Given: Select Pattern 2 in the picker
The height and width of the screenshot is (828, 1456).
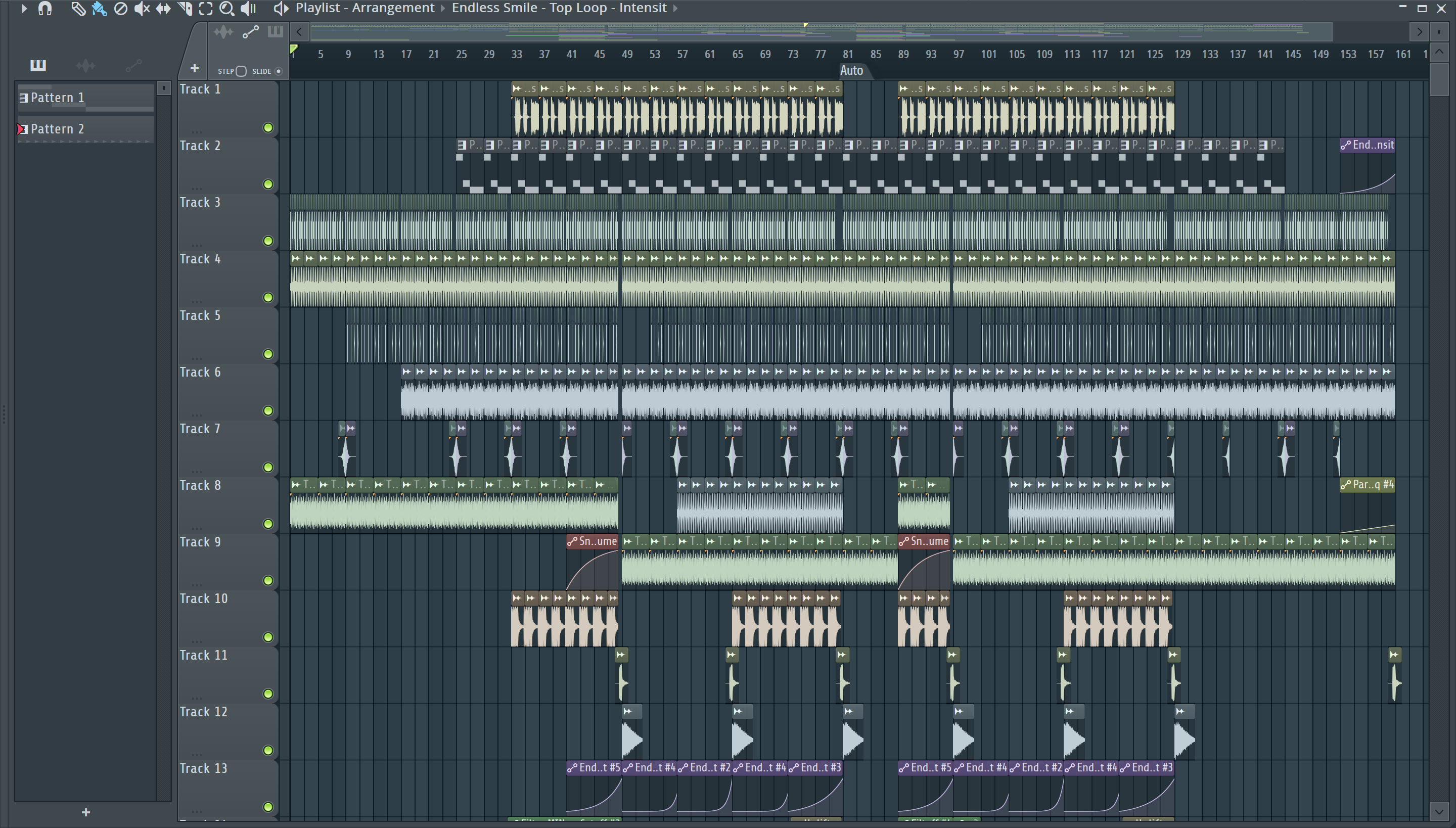Looking at the screenshot, I should point(85,129).
